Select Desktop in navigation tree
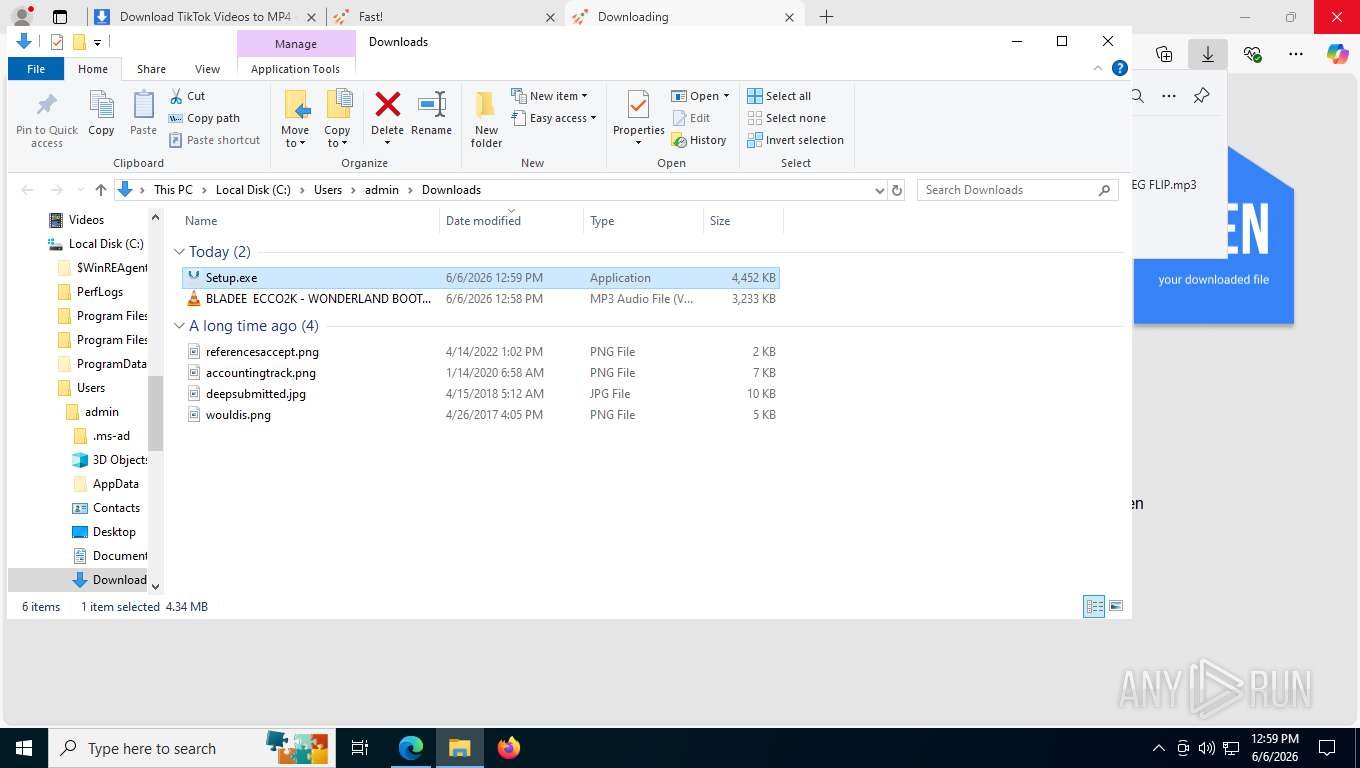The height and width of the screenshot is (768, 1360). (114, 532)
